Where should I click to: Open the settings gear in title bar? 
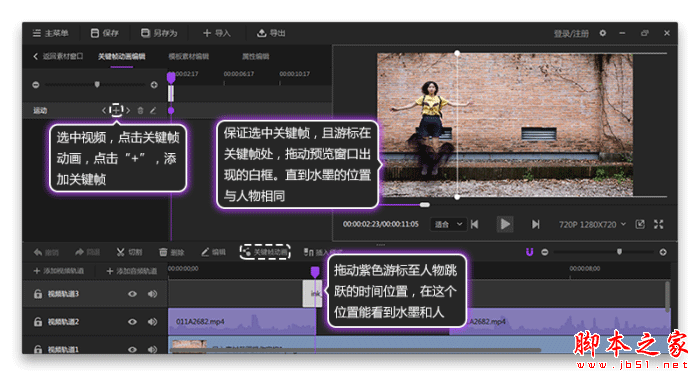(x=603, y=33)
